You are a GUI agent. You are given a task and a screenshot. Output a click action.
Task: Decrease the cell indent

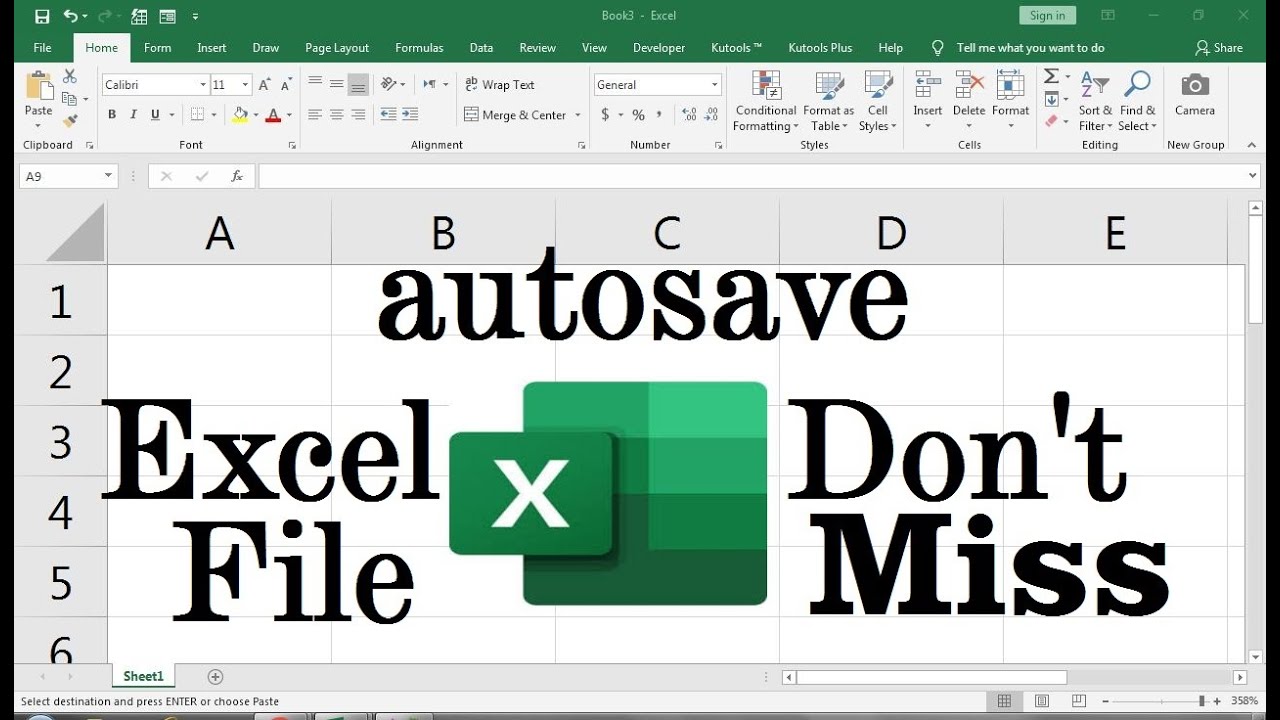click(x=388, y=115)
